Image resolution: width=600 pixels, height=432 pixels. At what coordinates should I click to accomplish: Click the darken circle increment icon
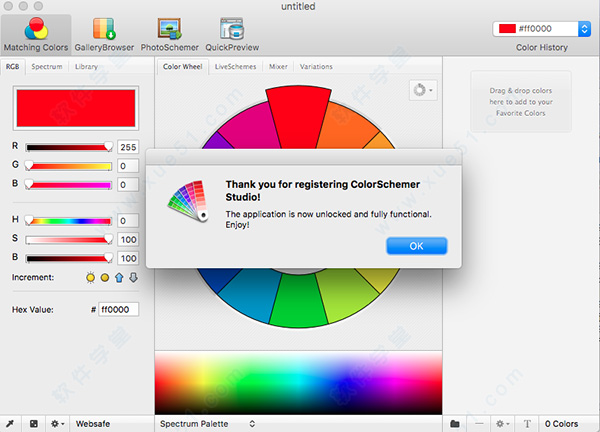click(104, 277)
